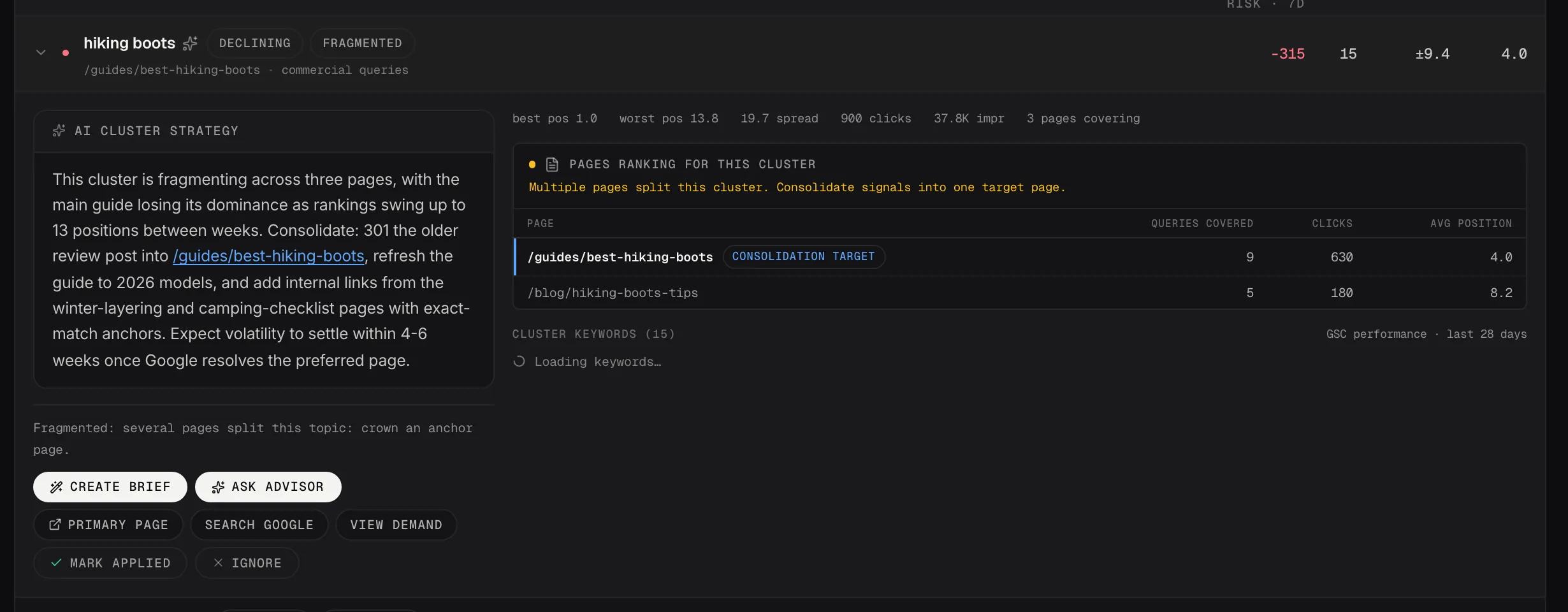Click the "worst pos 13.8" stat
Viewport: 1568px width, 612px height.
[x=669, y=119]
